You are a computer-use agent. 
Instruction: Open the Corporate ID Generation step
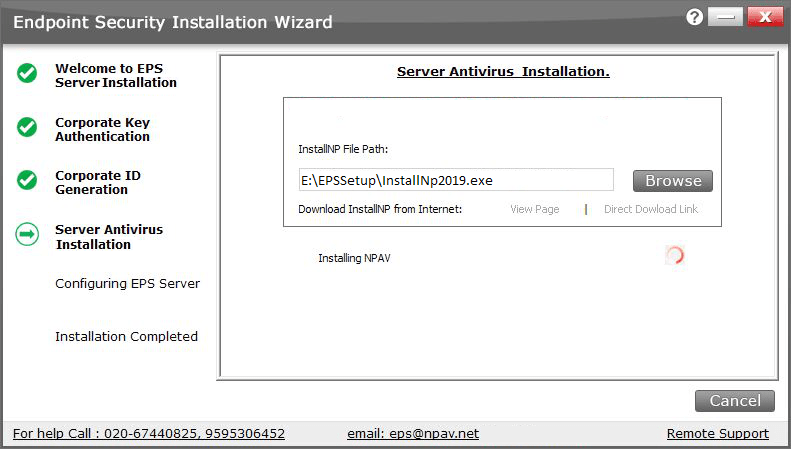click(x=98, y=182)
